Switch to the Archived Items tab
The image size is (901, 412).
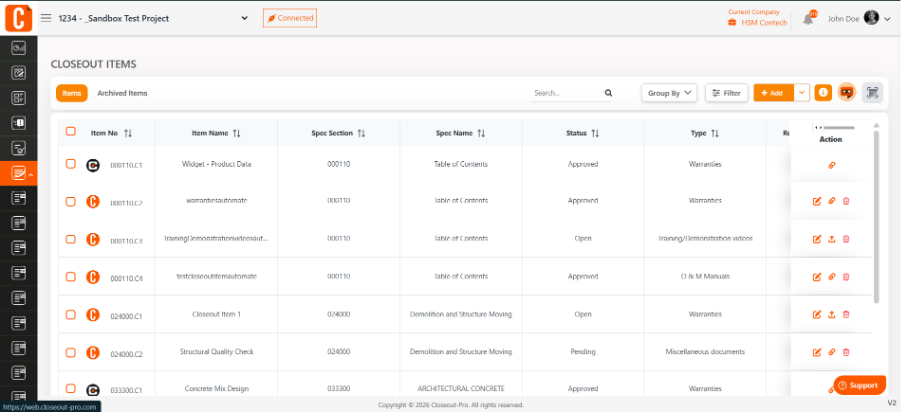tap(122, 93)
